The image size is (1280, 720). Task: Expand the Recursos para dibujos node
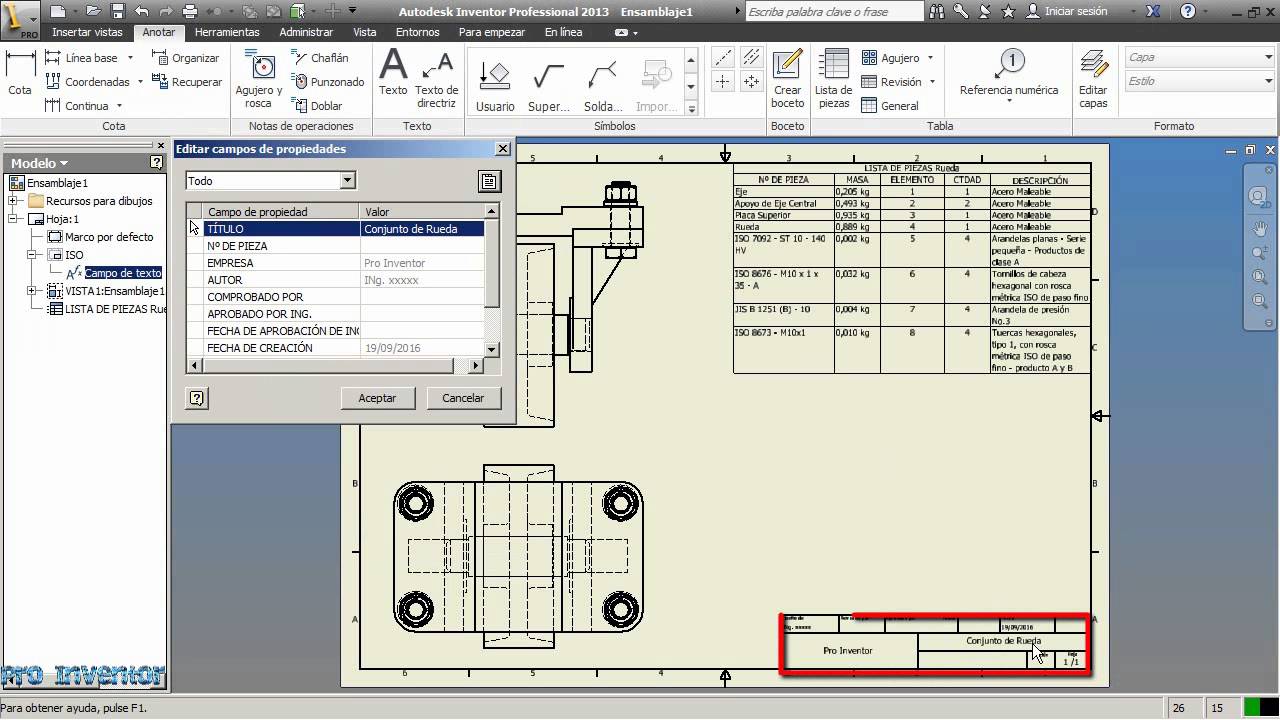pos(13,201)
